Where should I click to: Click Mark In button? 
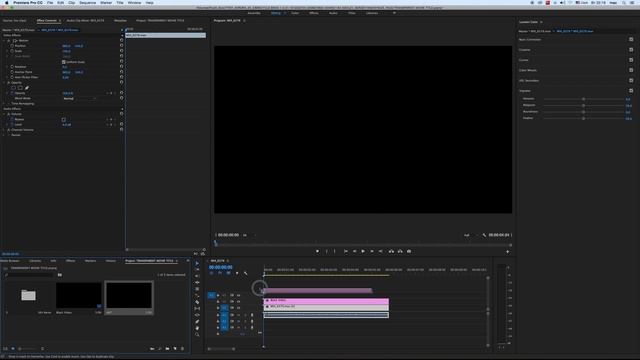click(x=327, y=251)
